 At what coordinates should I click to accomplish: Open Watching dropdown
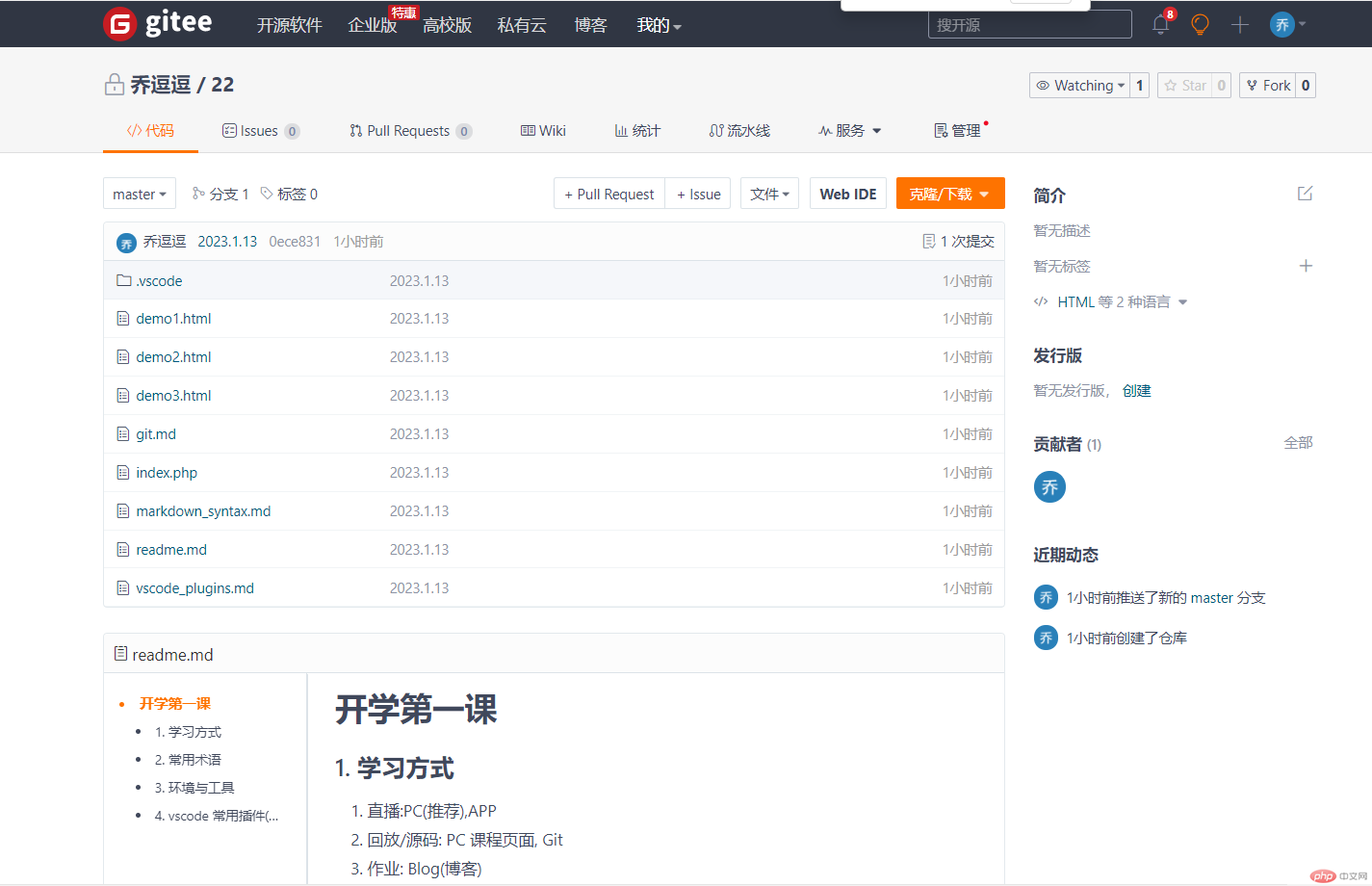(x=1079, y=86)
